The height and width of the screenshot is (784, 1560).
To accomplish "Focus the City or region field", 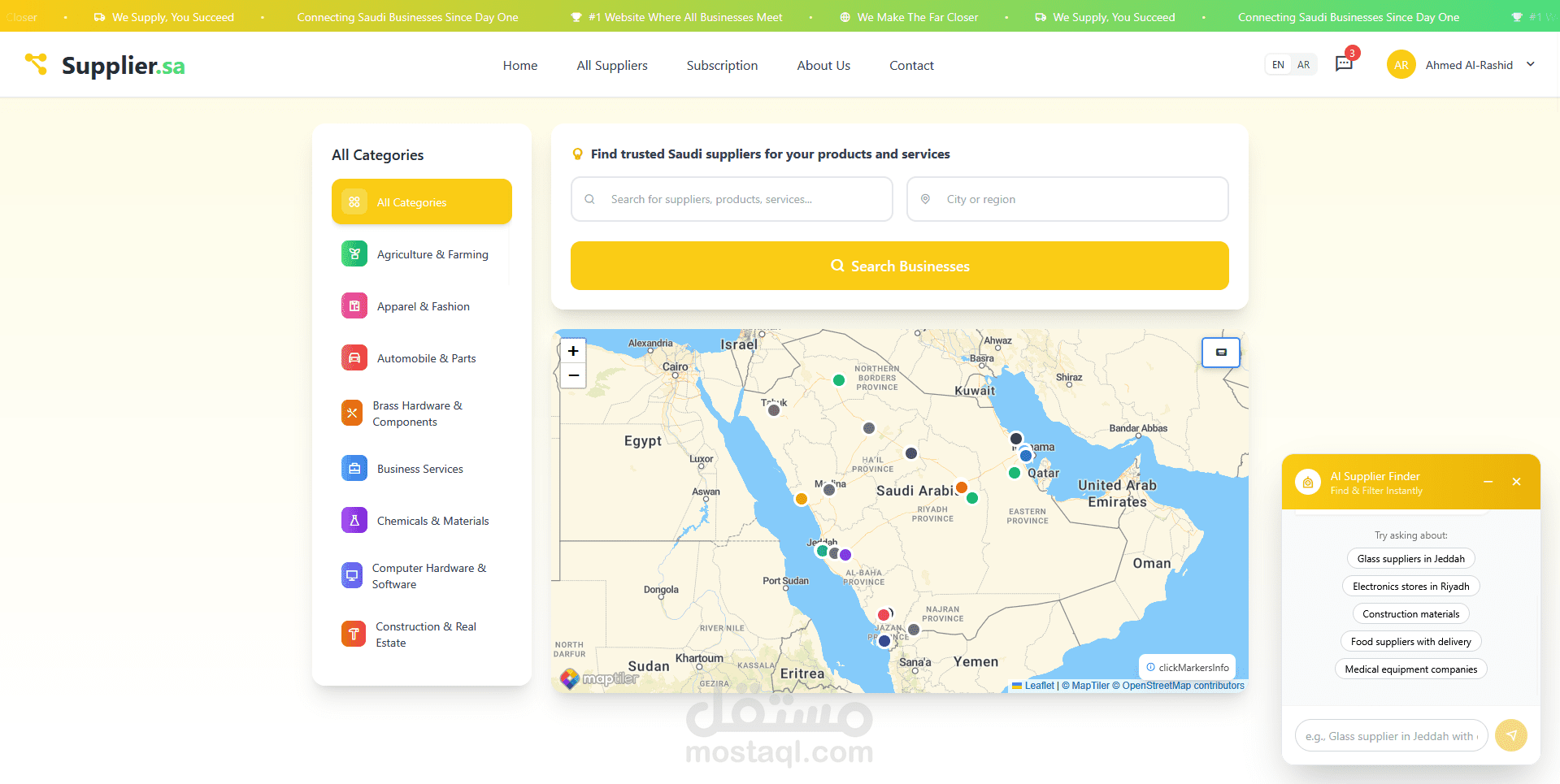I will coord(1067,199).
